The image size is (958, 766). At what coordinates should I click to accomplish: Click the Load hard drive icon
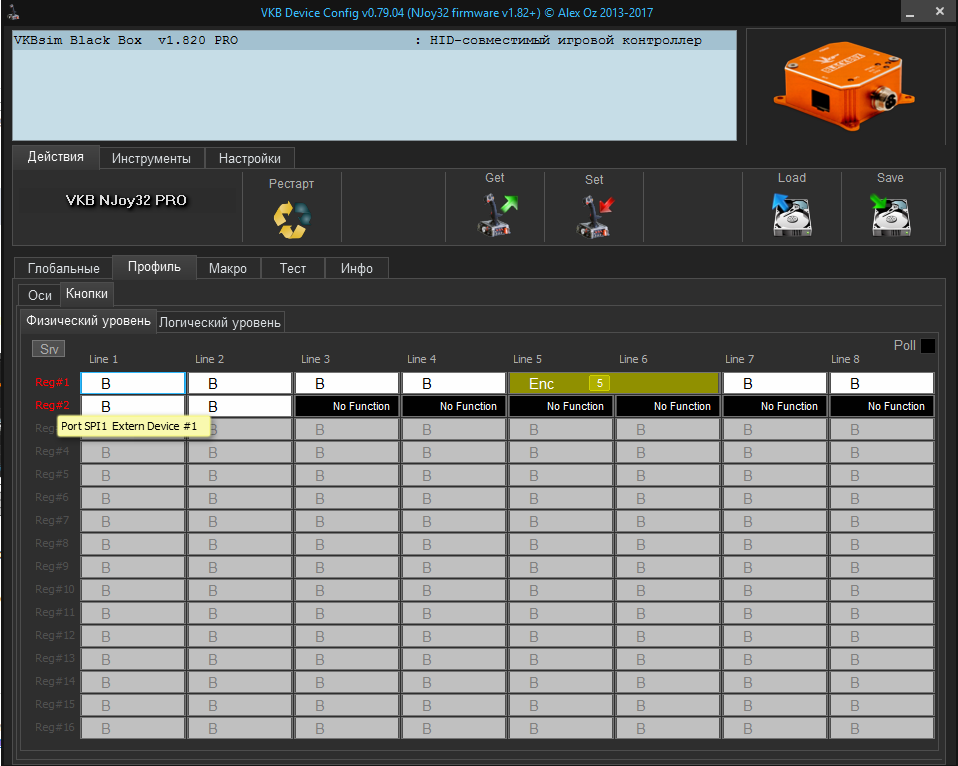791,215
